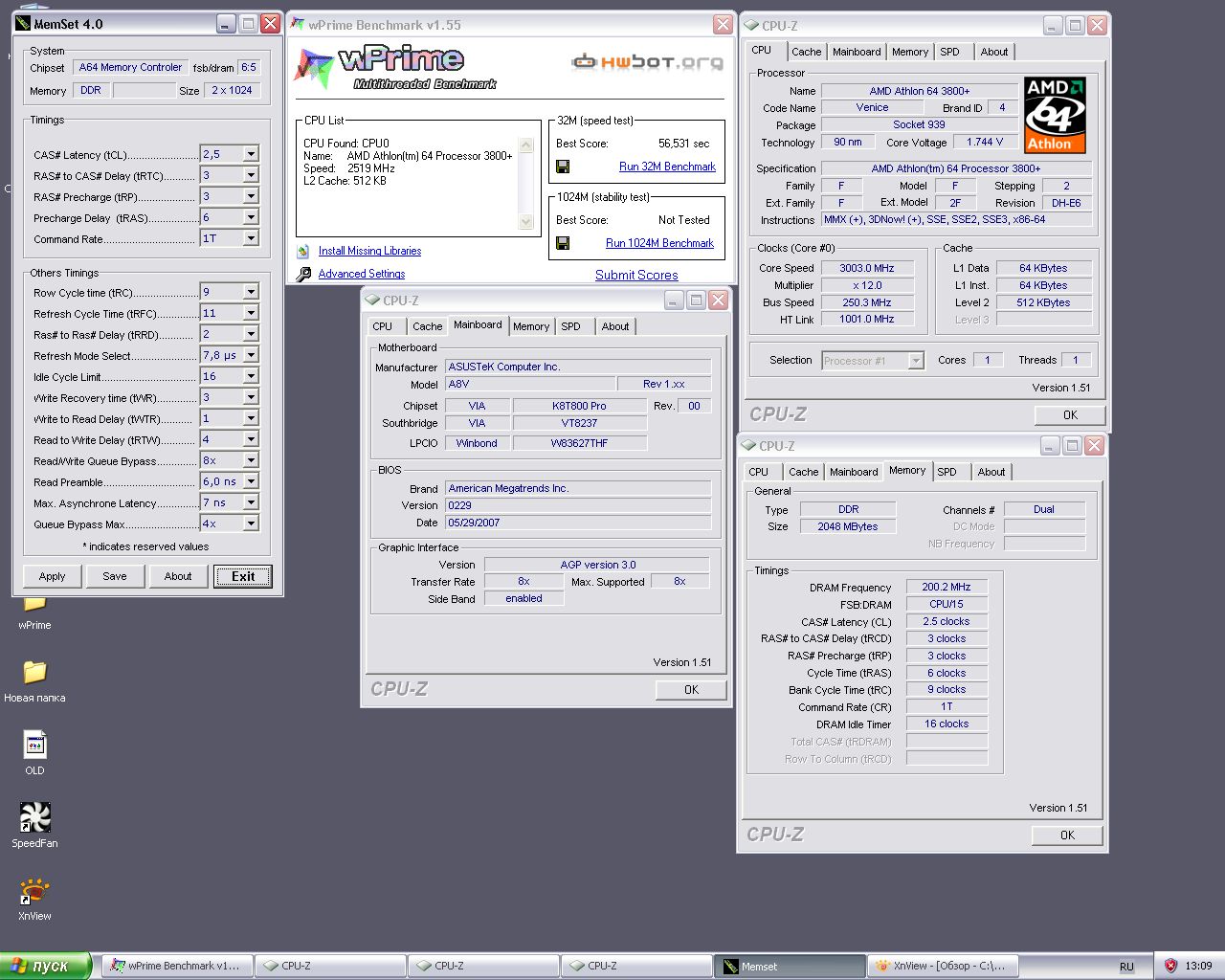Switch to Memory tab in Mainboard CPU-Z window
1225x980 pixels.
531,326
